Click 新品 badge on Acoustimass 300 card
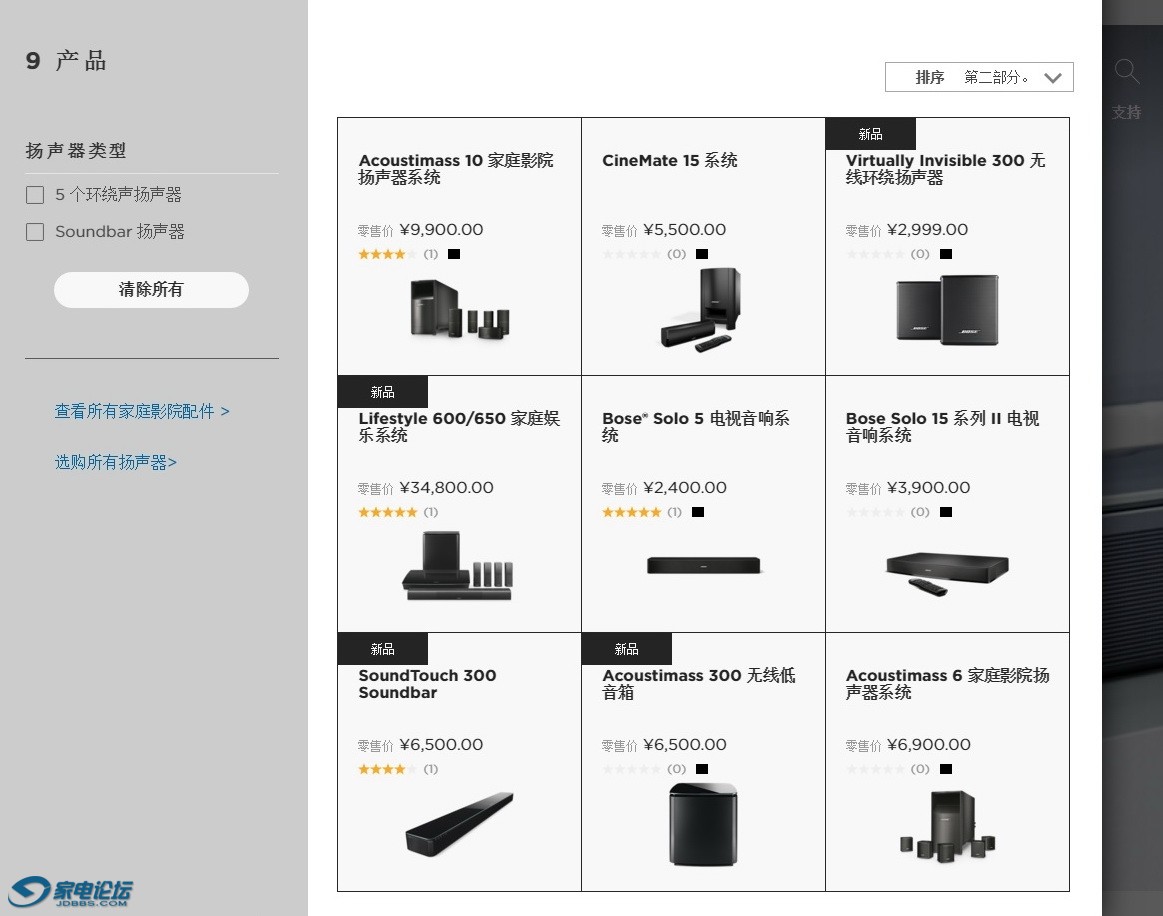This screenshot has height=916, width=1163. tap(627, 649)
